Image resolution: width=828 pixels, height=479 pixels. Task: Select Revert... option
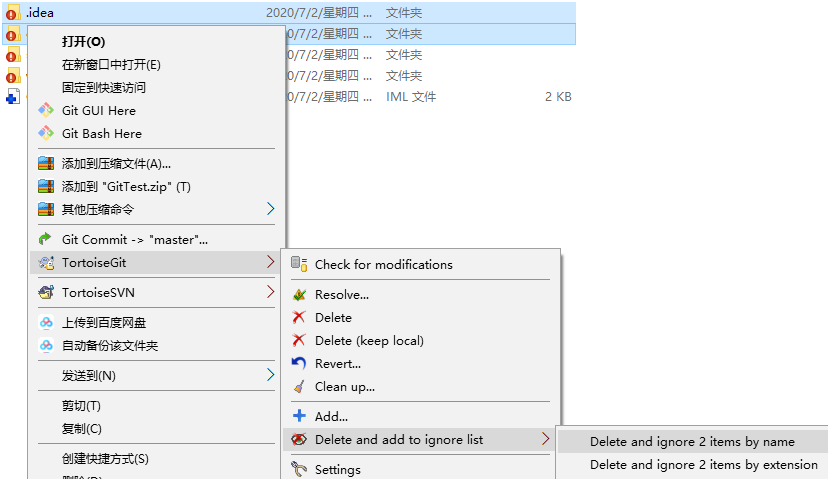pos(338,364)
